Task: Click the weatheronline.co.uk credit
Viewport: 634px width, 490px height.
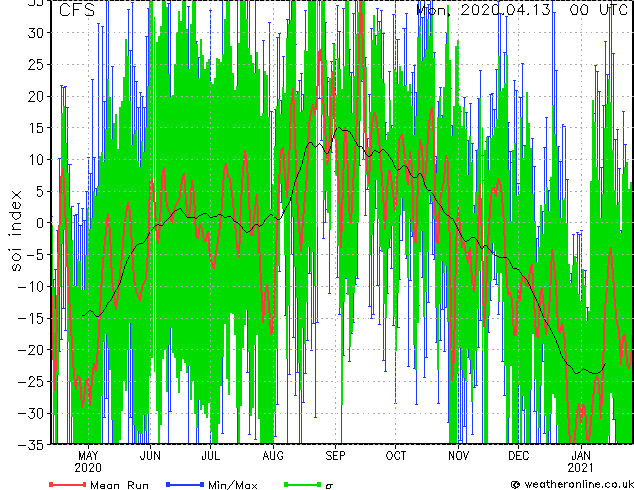Action: 572,484
